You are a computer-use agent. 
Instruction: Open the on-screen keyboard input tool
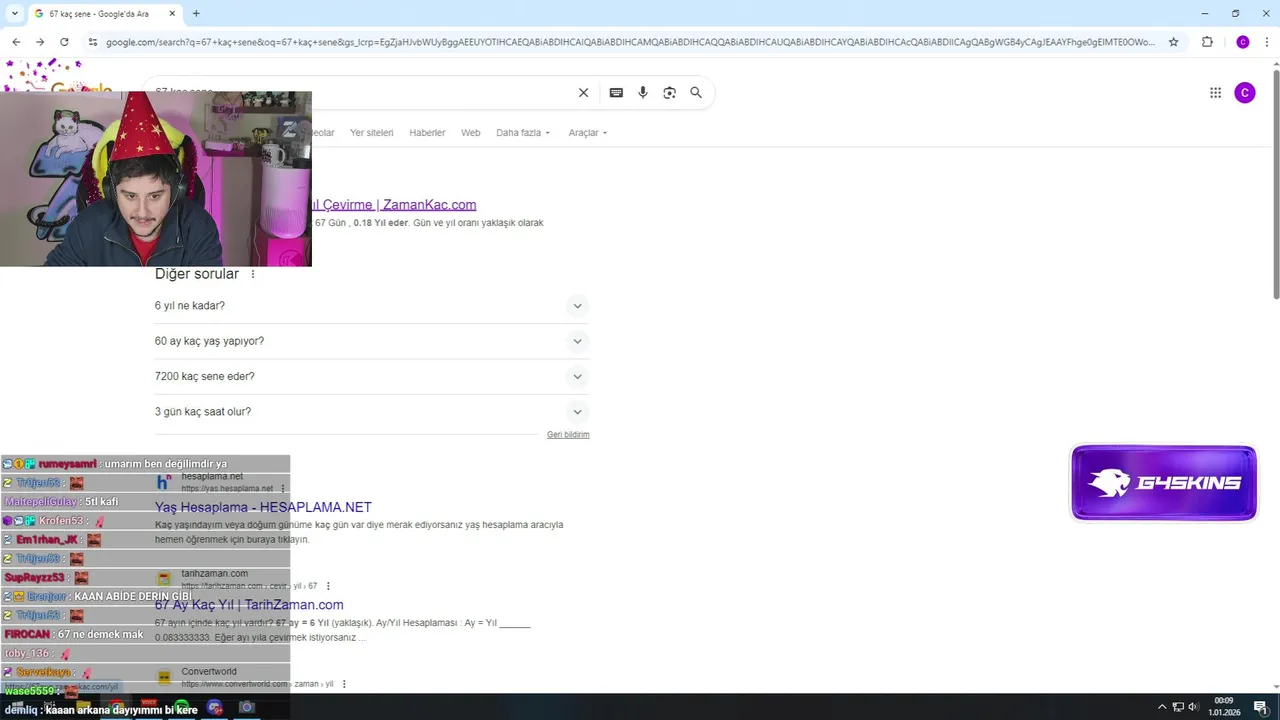point(616,93)
